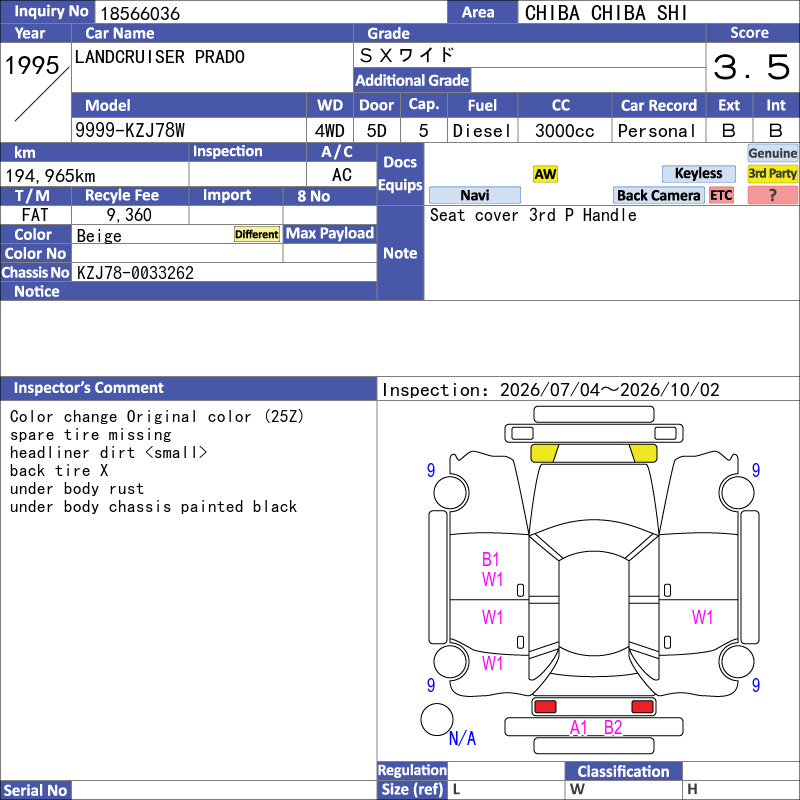Select the score value 3.5
This screenshot has width=800, height=800.
[x=752, y=67]
